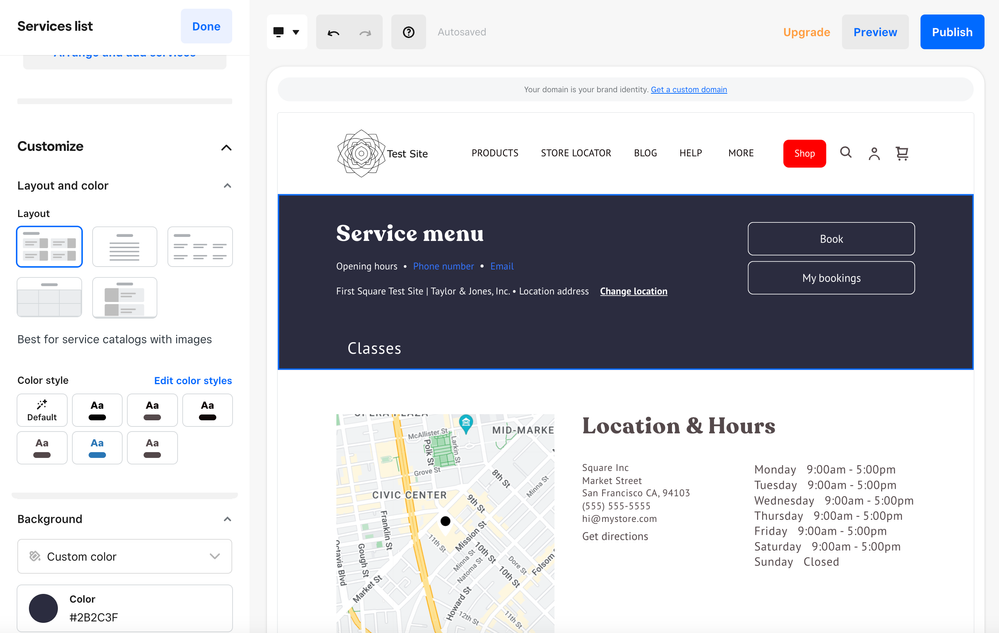
Task: Open the help question mark icon
Action: coord(408,32)
